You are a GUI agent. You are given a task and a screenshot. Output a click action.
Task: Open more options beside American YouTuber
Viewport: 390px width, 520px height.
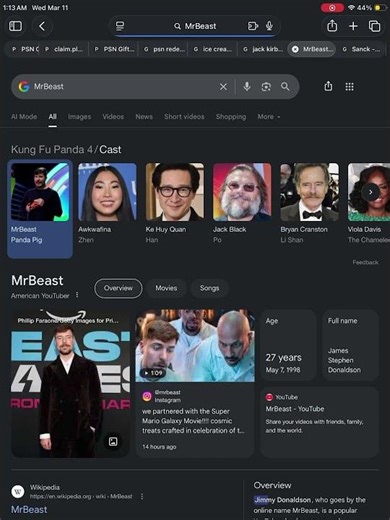pyautogui.click(x=77, y=295)
